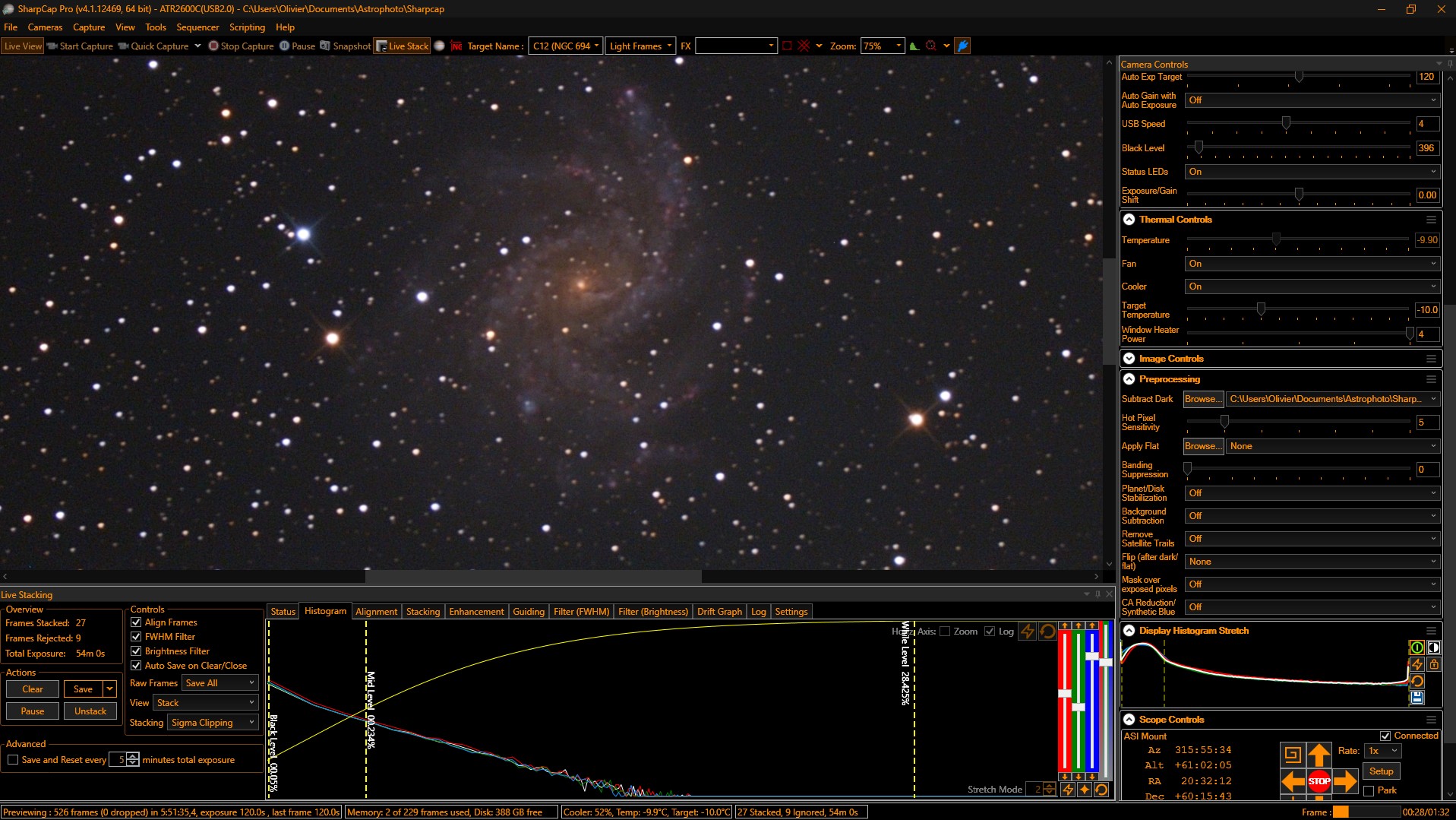Enable the Park checkbox
Screen dimensions: 1456x820
(1369, 791)
